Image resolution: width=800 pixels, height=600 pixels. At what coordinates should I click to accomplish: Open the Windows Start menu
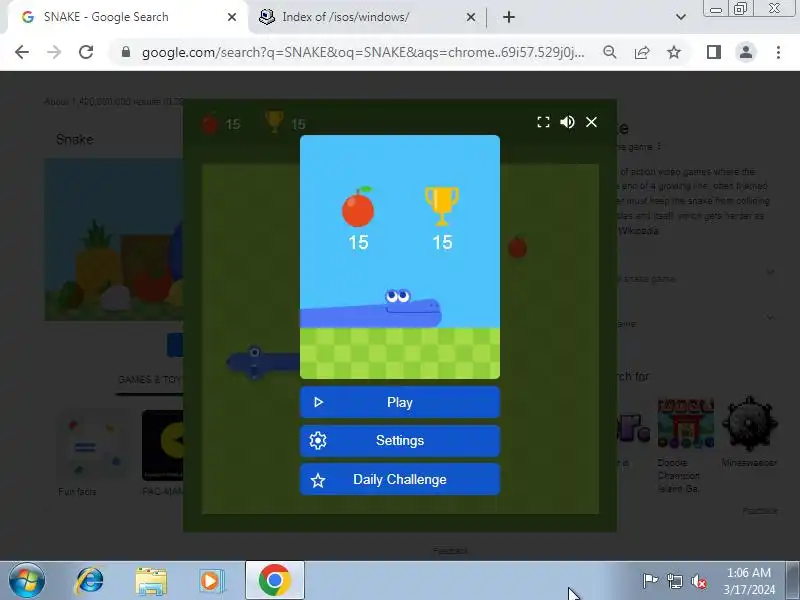coord(27,581)
